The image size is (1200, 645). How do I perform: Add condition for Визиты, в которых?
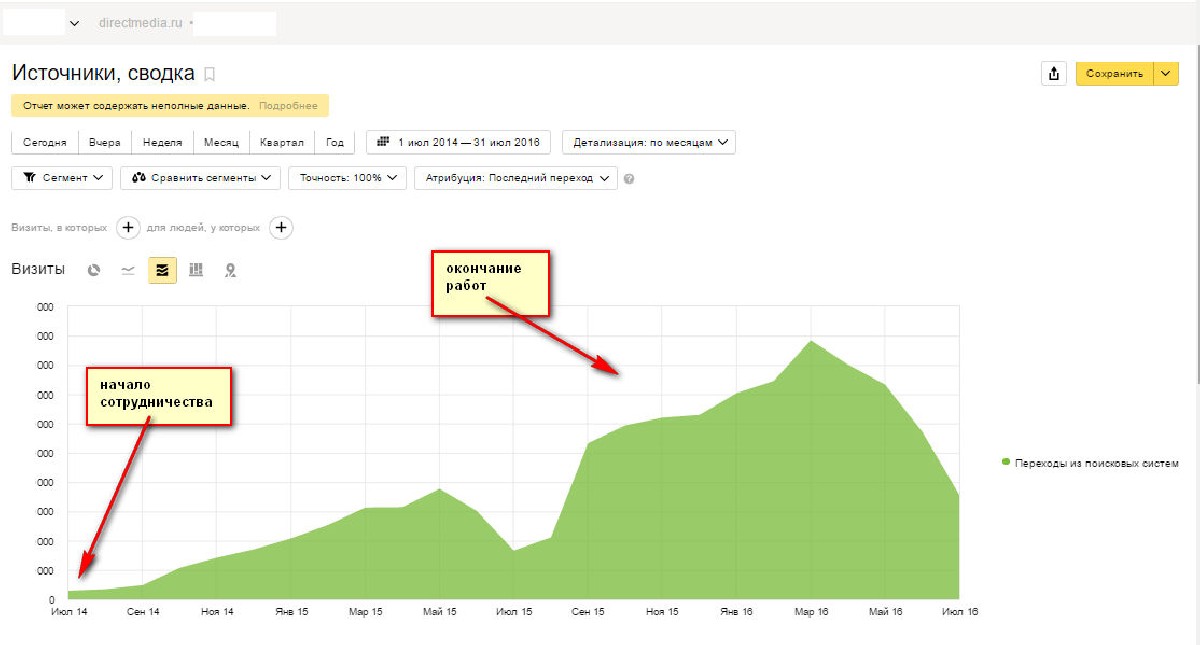(128, 228)
